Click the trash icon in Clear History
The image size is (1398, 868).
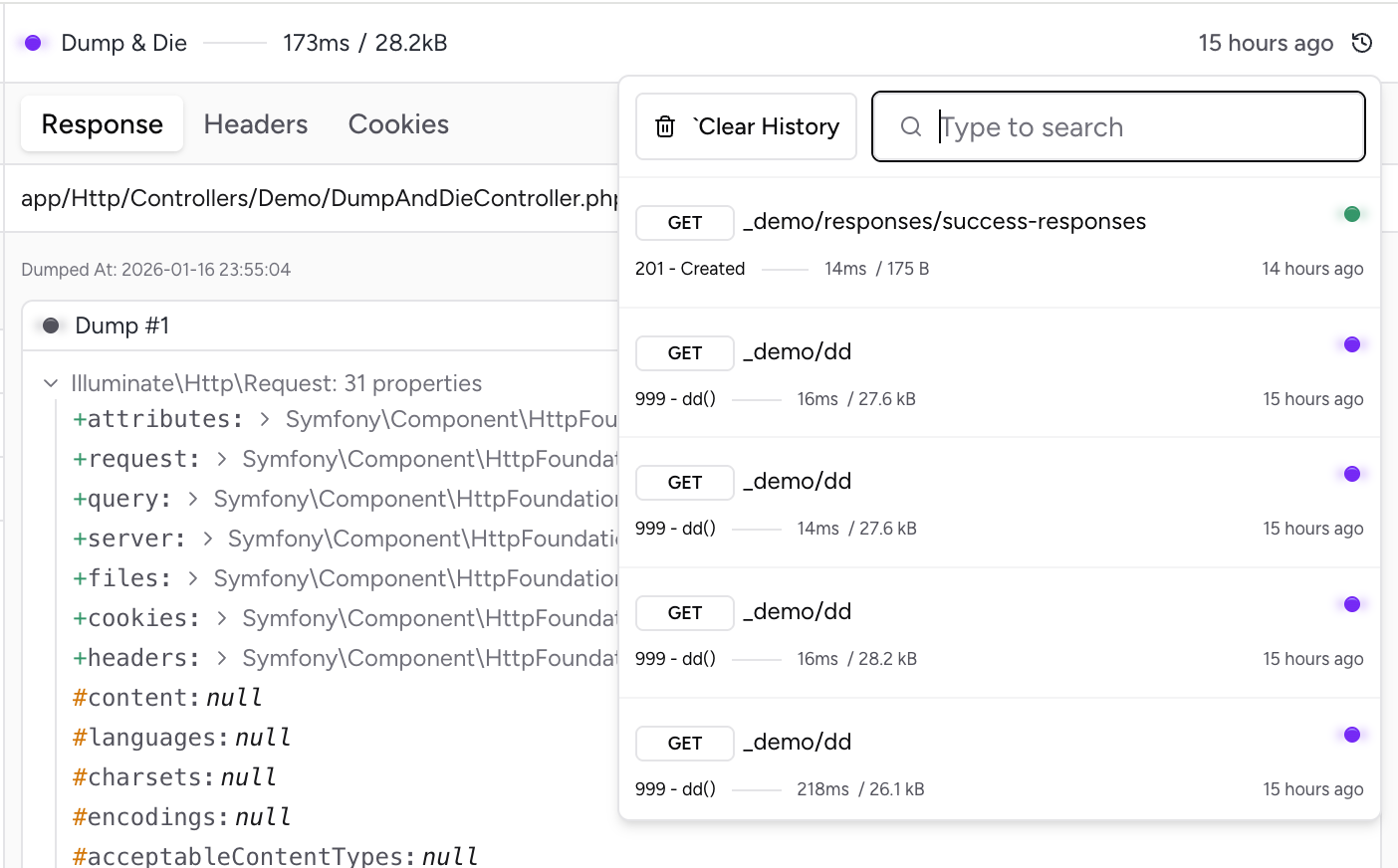[665, 126]
